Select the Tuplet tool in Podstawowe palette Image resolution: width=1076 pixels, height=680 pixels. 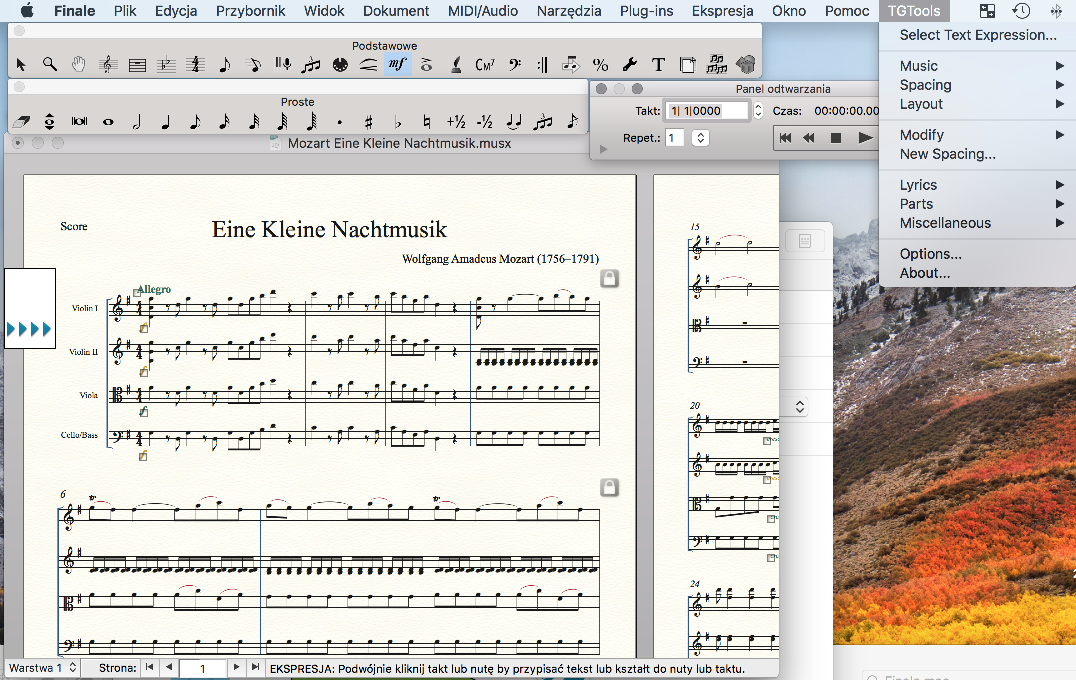tap(311, 65)
